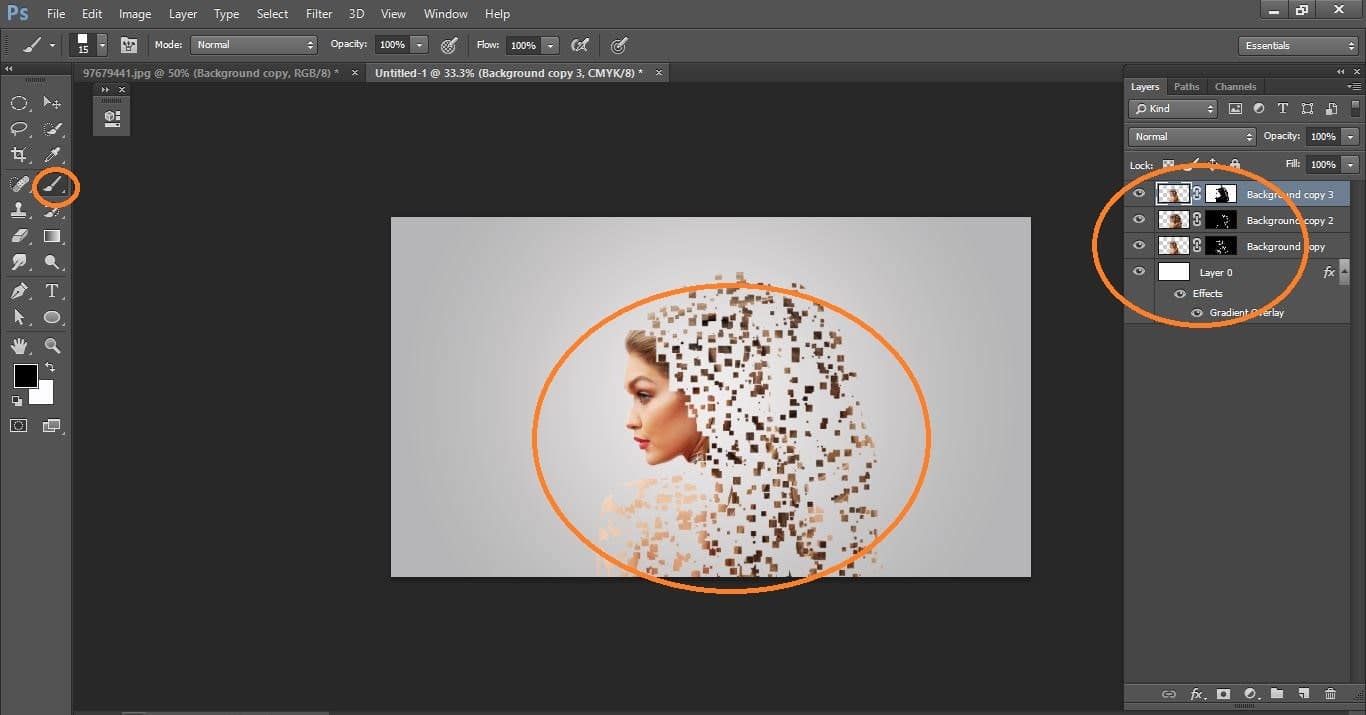Select the Horizontal Type tool

[x=52, y=291]
